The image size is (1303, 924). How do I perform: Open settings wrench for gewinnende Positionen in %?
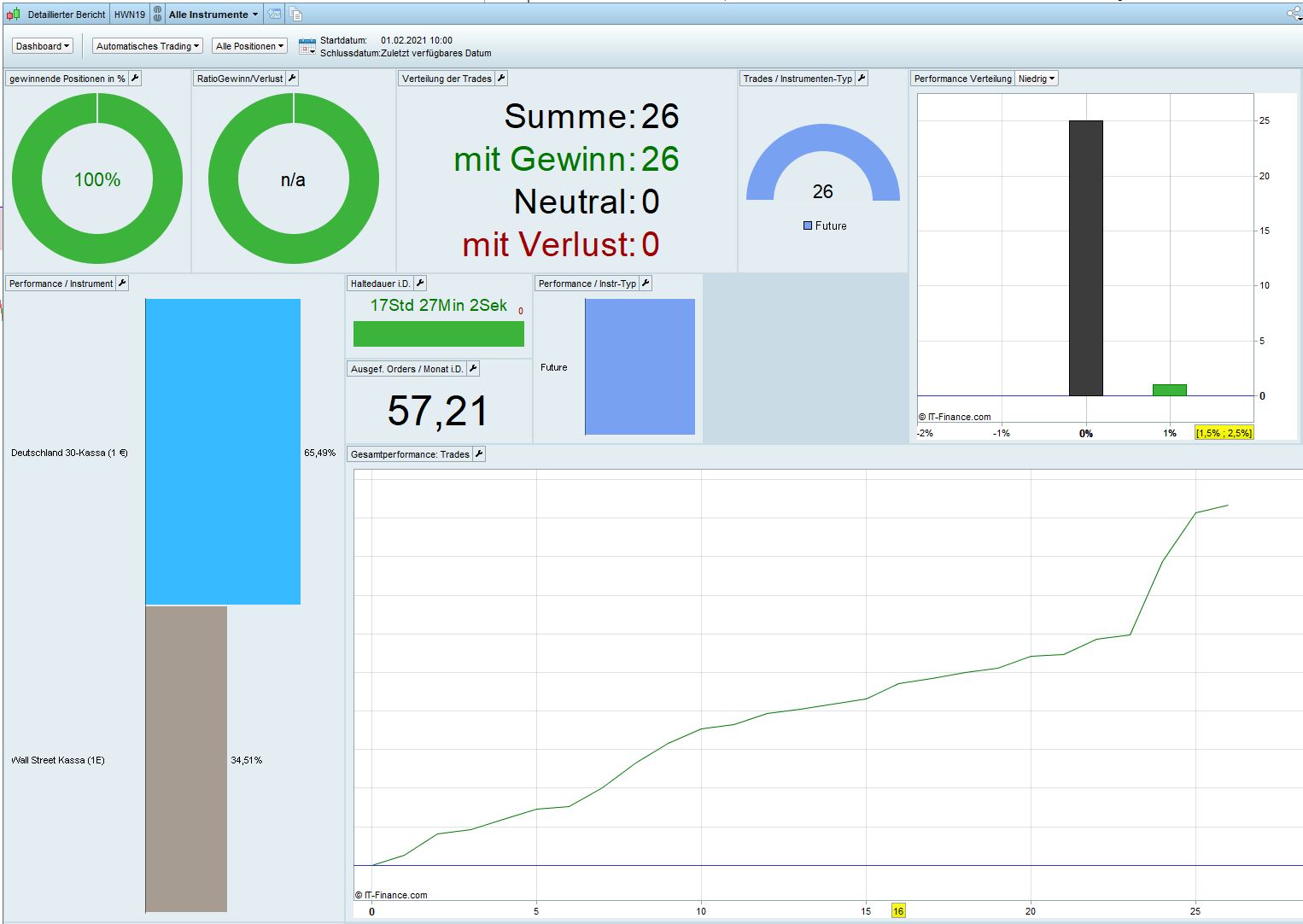pos(135,79)
